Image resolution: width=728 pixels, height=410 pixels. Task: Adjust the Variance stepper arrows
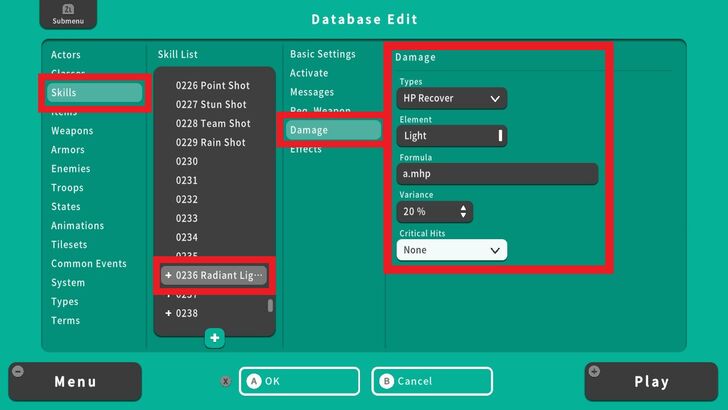click(x=462, y=212)
